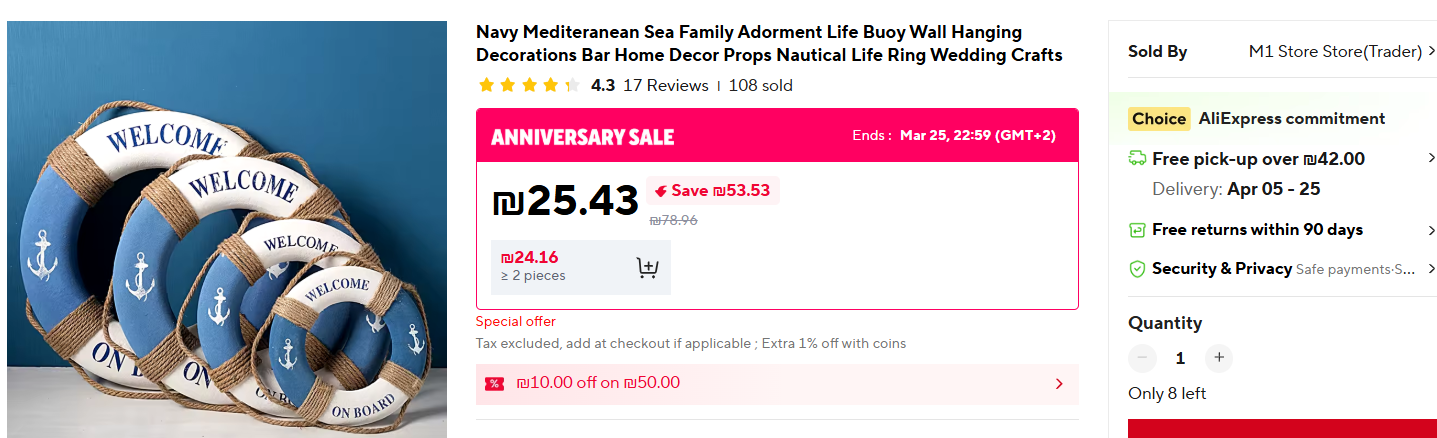Click the free pick-up truck icon

tap(1137, 159)
